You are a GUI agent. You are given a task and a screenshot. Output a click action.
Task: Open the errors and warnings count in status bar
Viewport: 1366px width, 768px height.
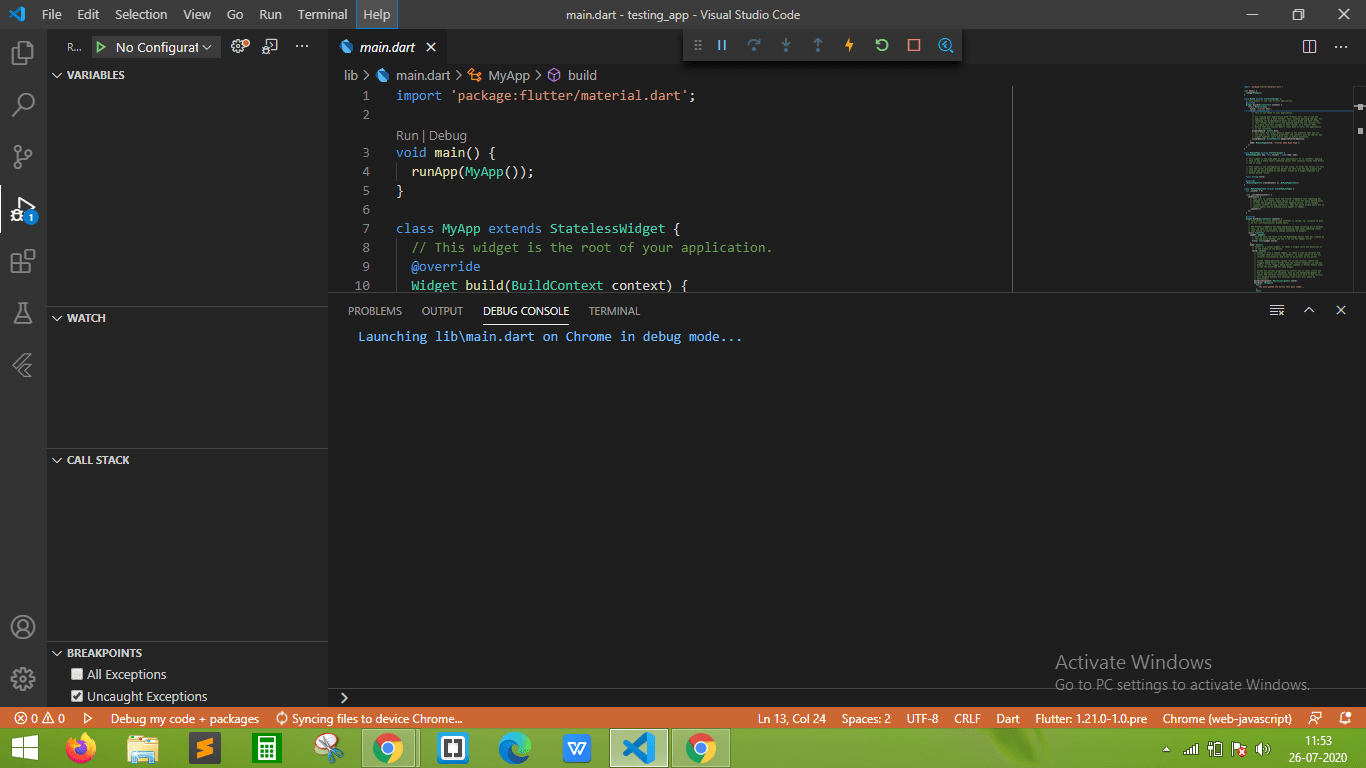click(x=40, y=718)
